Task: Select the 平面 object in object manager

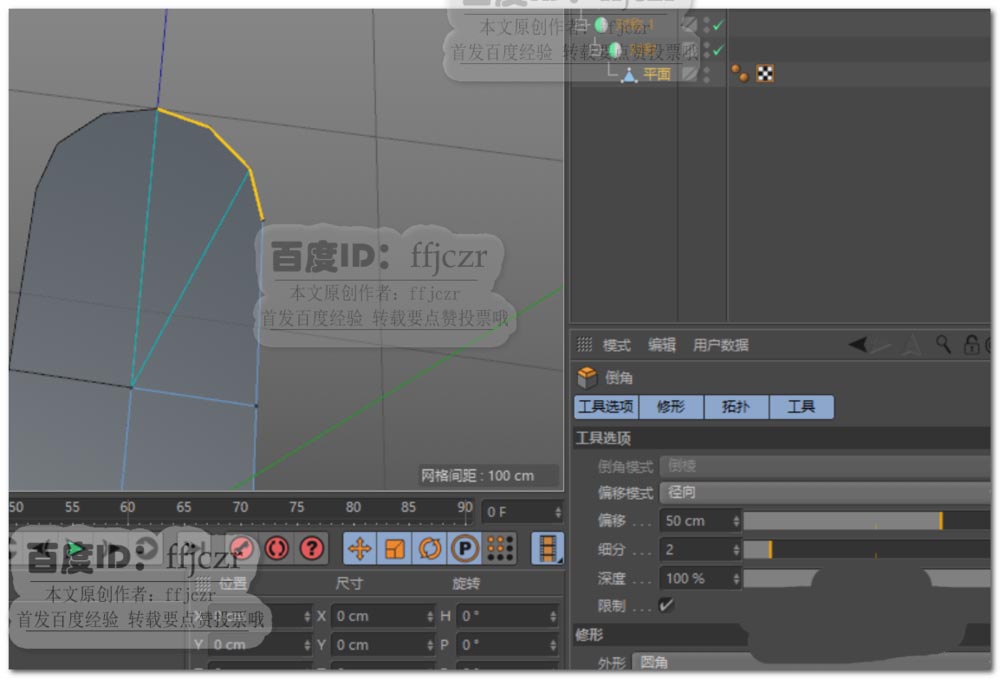Action: [657, 75]
